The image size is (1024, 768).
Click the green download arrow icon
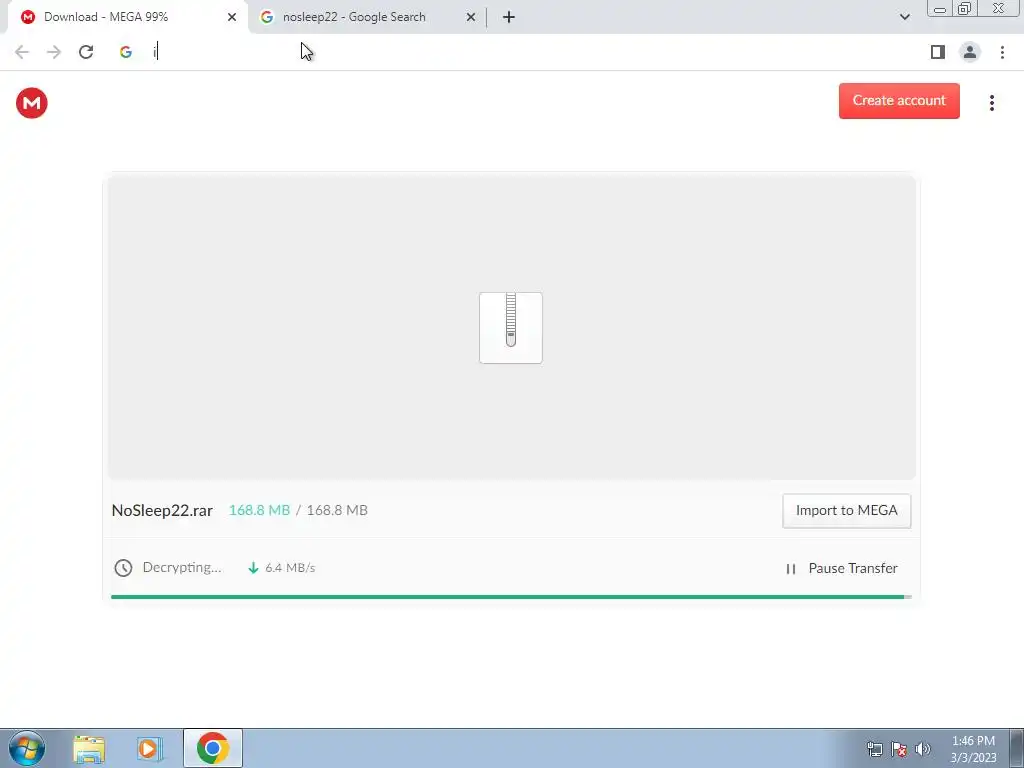pos(253,568)
